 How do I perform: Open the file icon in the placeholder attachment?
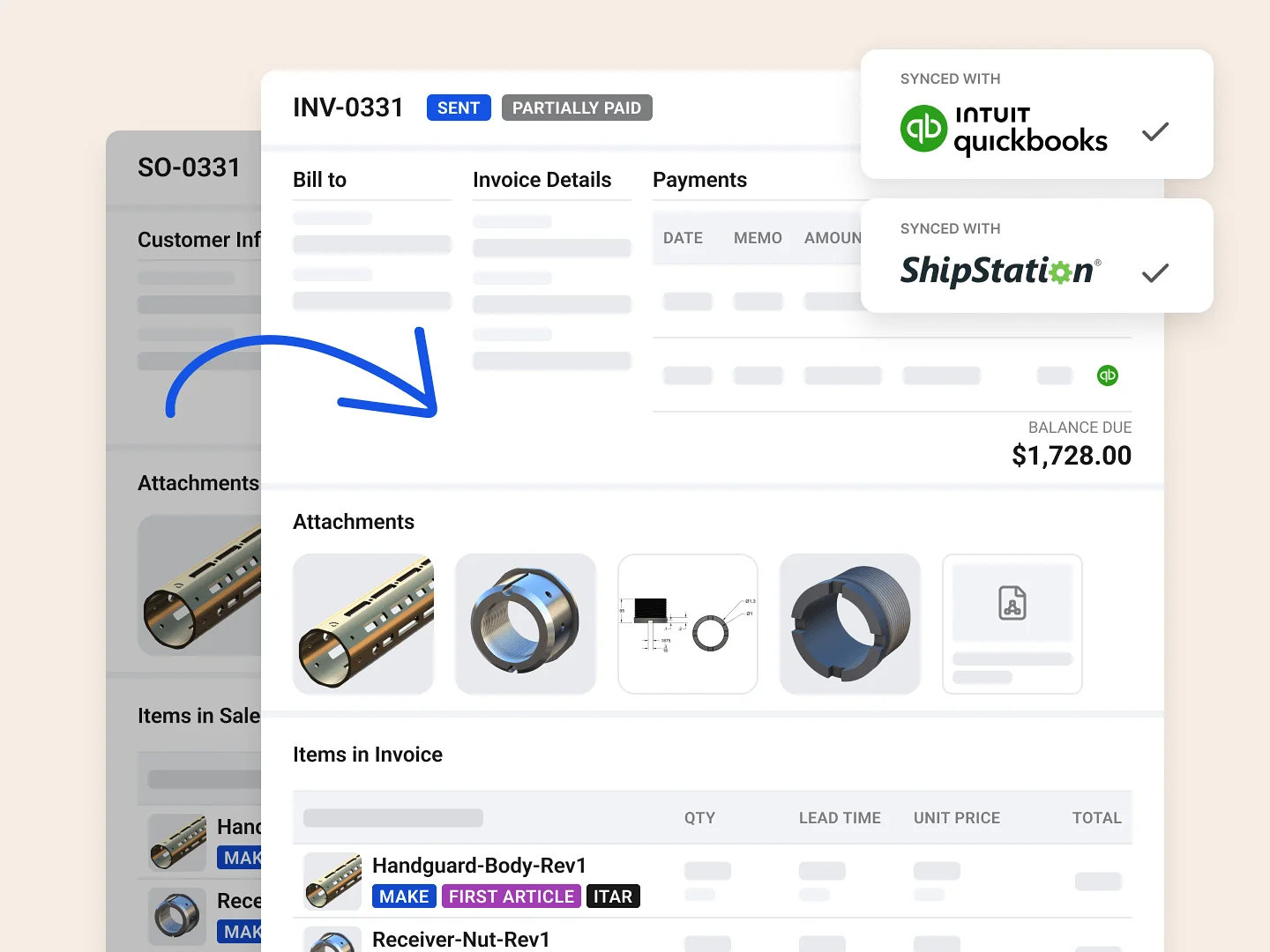[1012, 604]
